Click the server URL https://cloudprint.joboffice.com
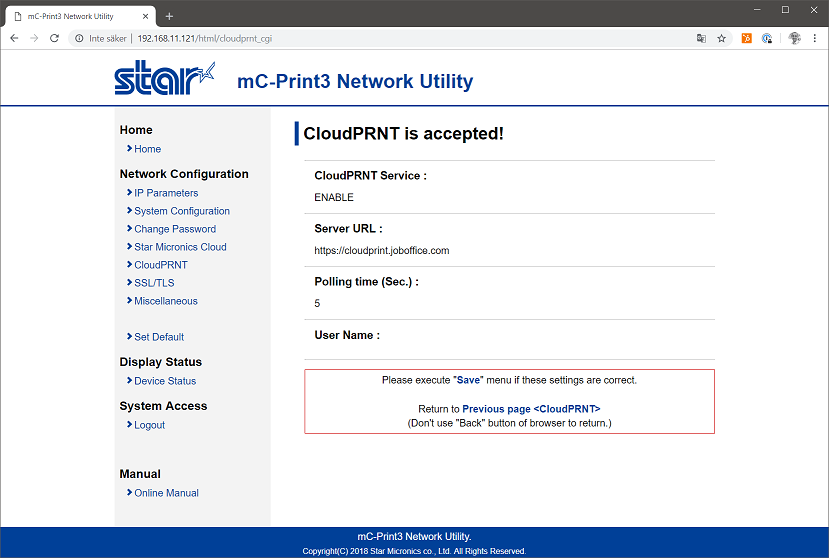The height and width of the screenshot is (558, 829). (382, 251)
